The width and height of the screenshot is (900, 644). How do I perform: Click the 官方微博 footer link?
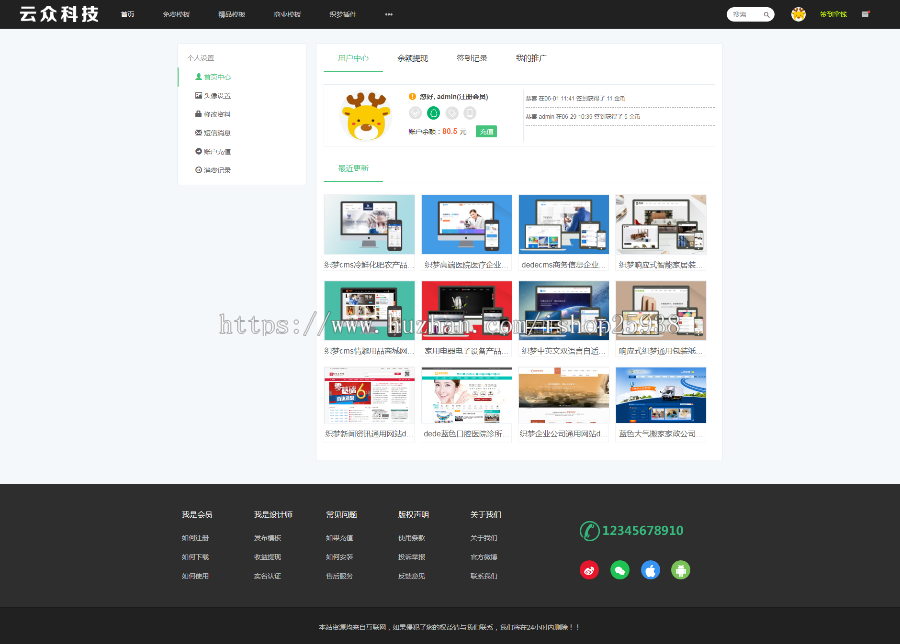tap(484, 557)
